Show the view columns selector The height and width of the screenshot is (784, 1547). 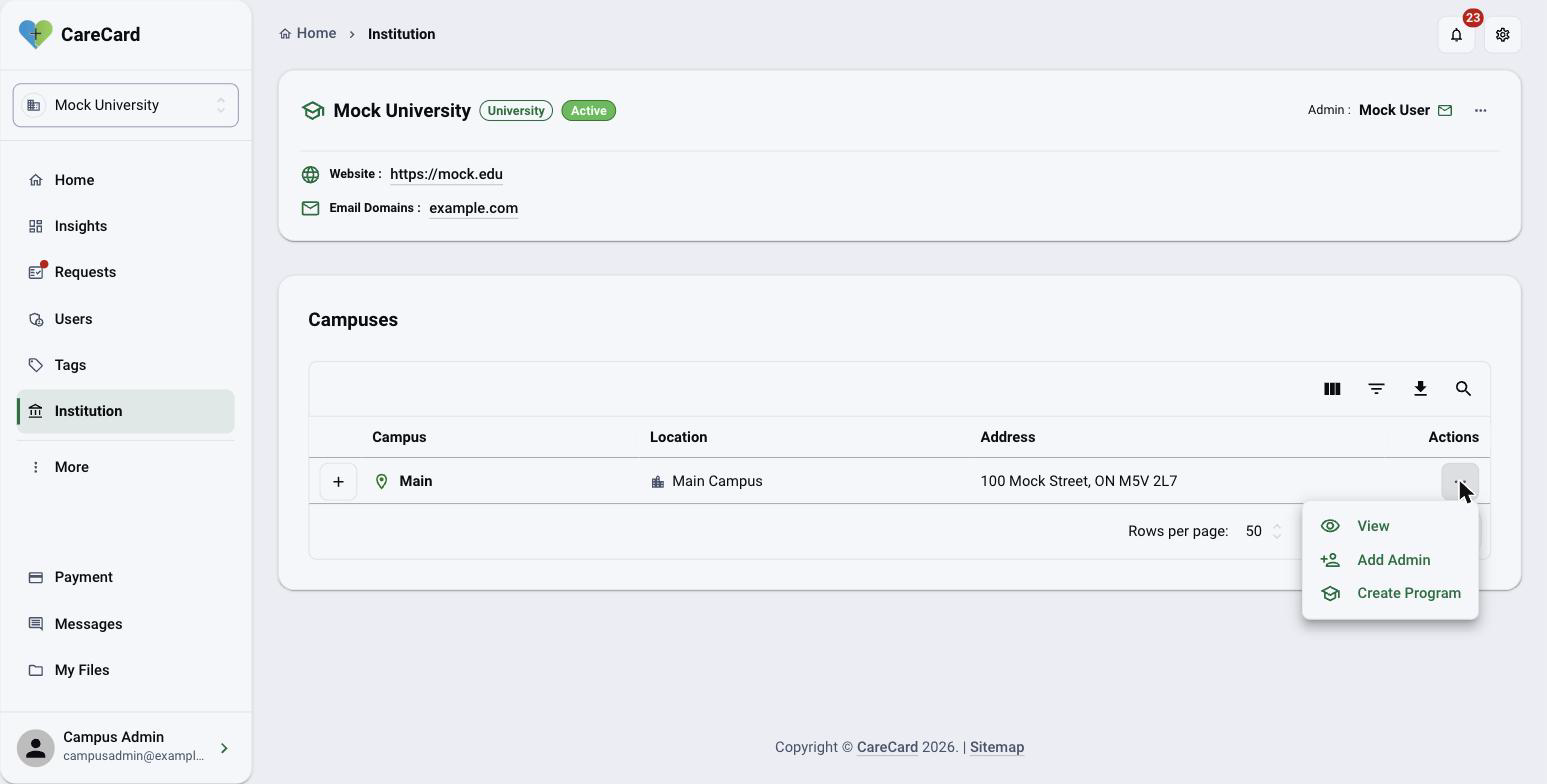point(1332,389)
